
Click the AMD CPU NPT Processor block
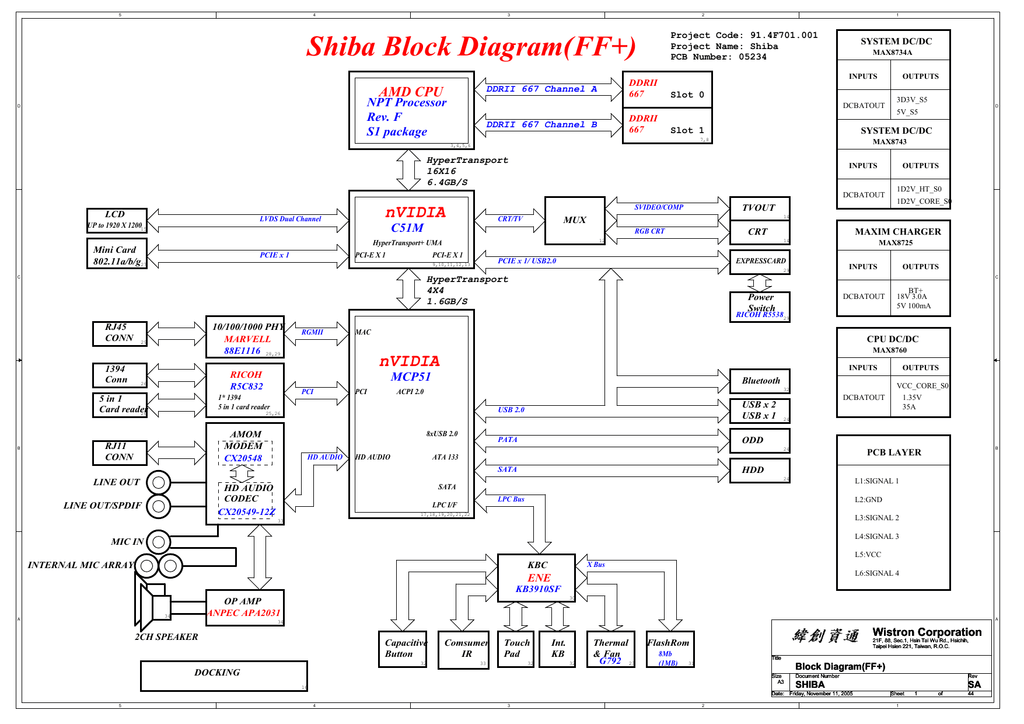pos(411,111)
